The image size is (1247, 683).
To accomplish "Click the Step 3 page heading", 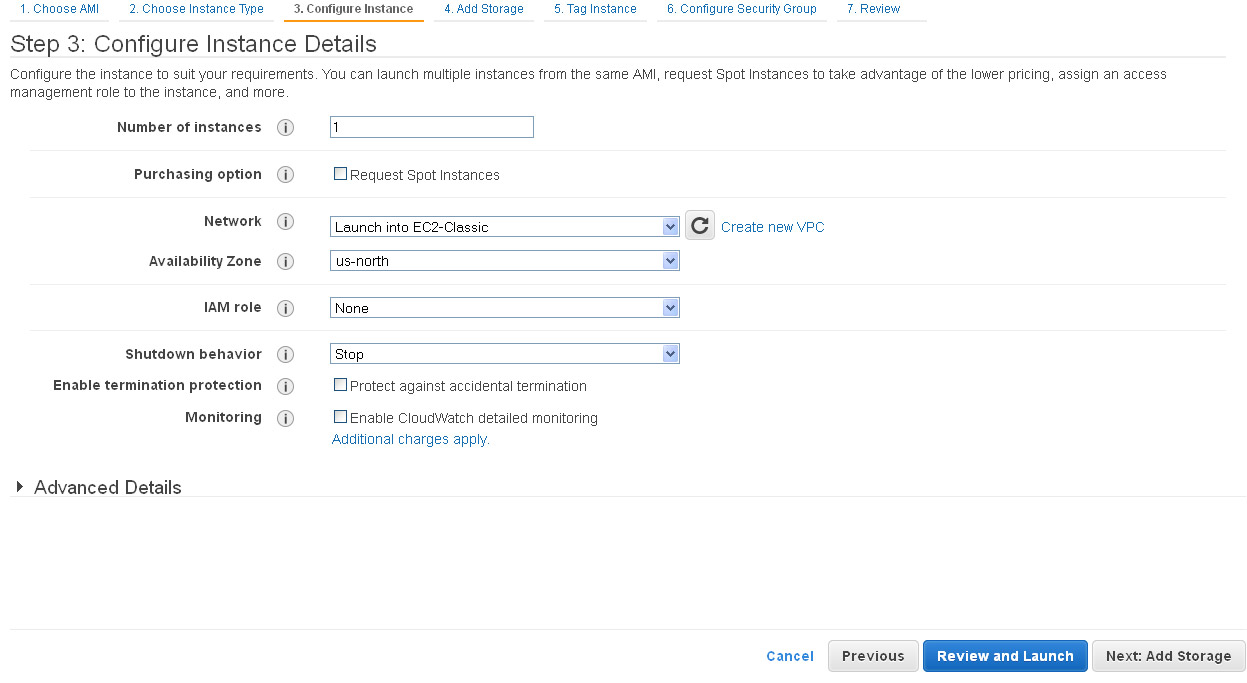I will [x=194, y=44].
